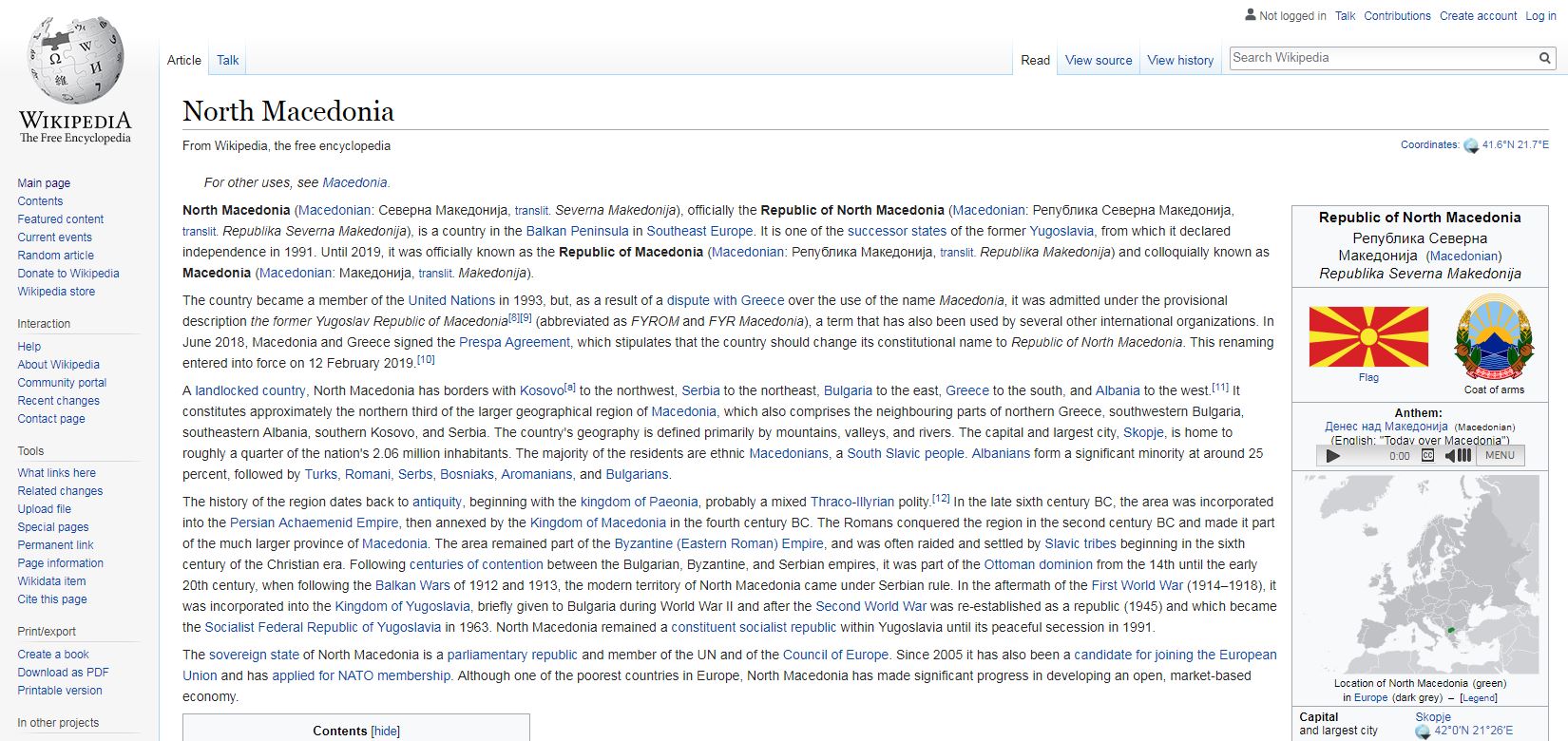Open the anthem player MENU button
Viewport: 1568px width, 741px height.
(1500, 455)
